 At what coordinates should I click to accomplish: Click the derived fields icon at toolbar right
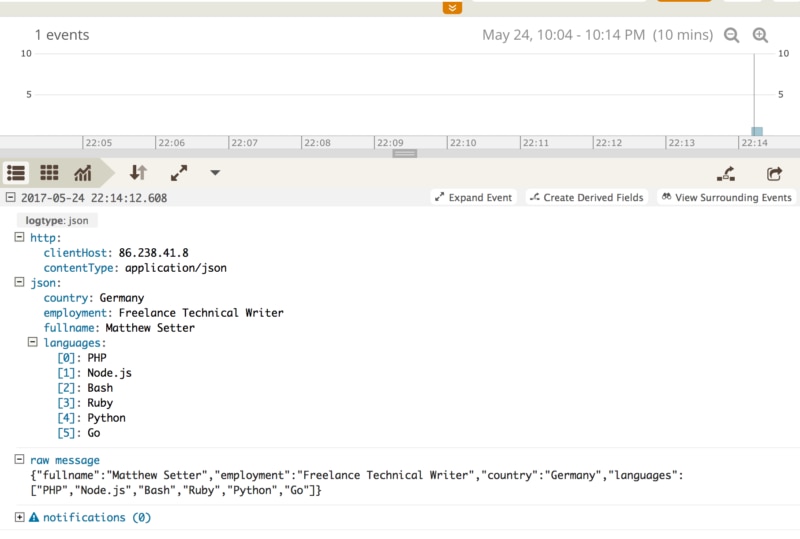point(727,173)
